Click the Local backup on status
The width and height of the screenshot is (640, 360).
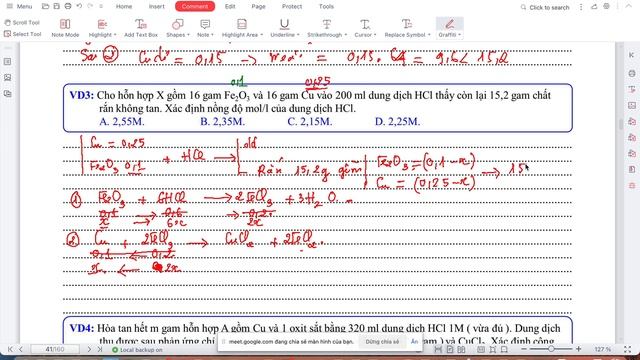[x=137, y=350]
